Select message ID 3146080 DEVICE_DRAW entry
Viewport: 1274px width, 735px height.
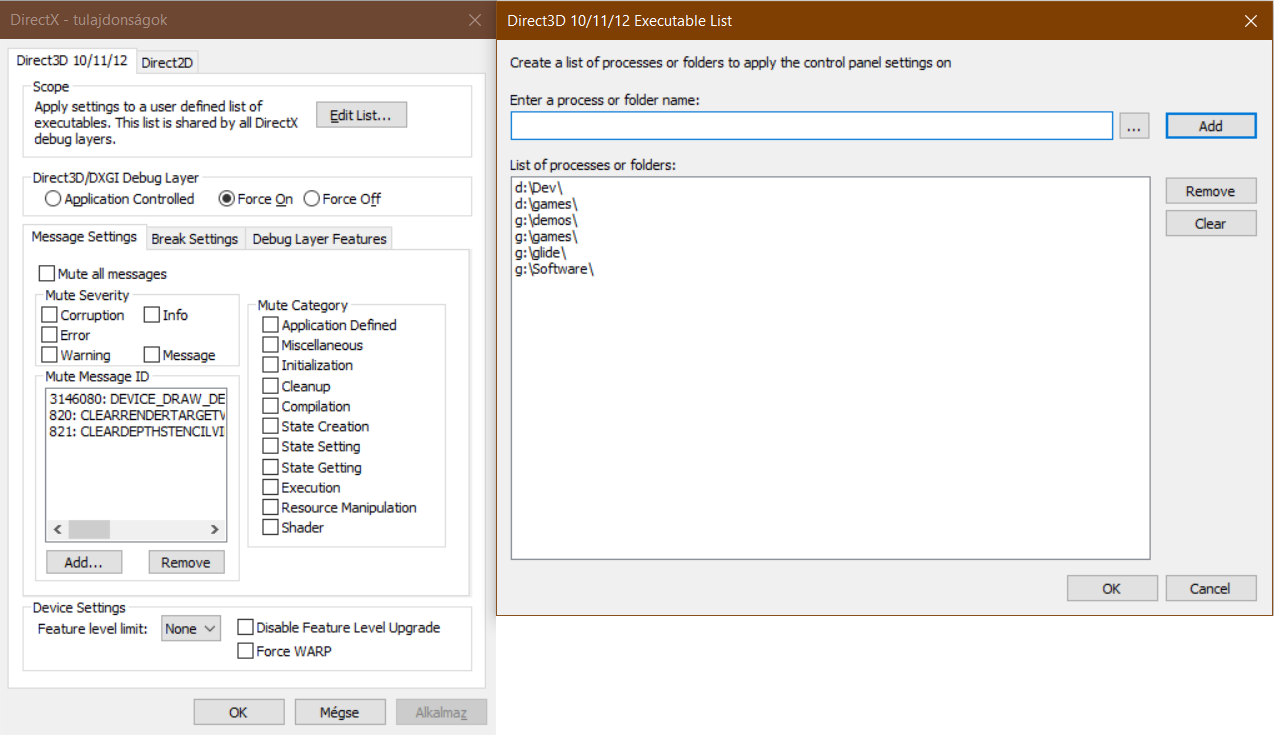click(x=137, y=398)
